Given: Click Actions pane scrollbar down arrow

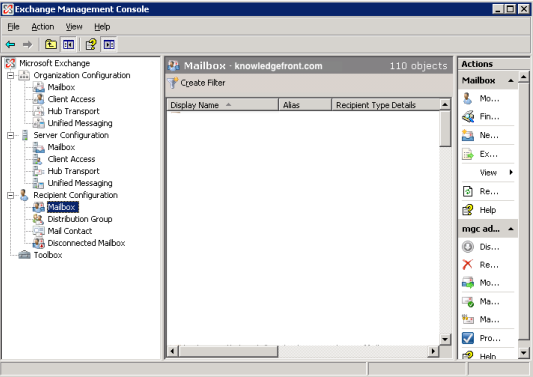Looking at the screenshot, I should pyautogui.click(x=524, y=353).
